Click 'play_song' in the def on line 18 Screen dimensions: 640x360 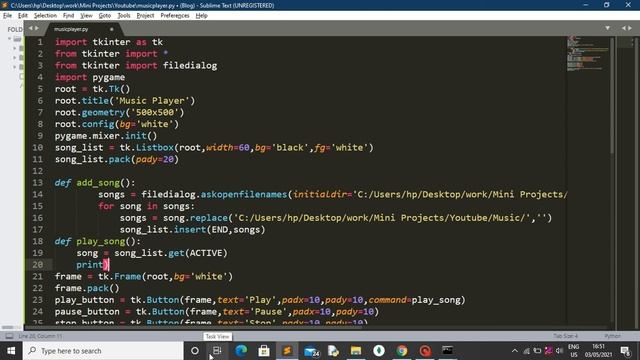click(100, 242)
